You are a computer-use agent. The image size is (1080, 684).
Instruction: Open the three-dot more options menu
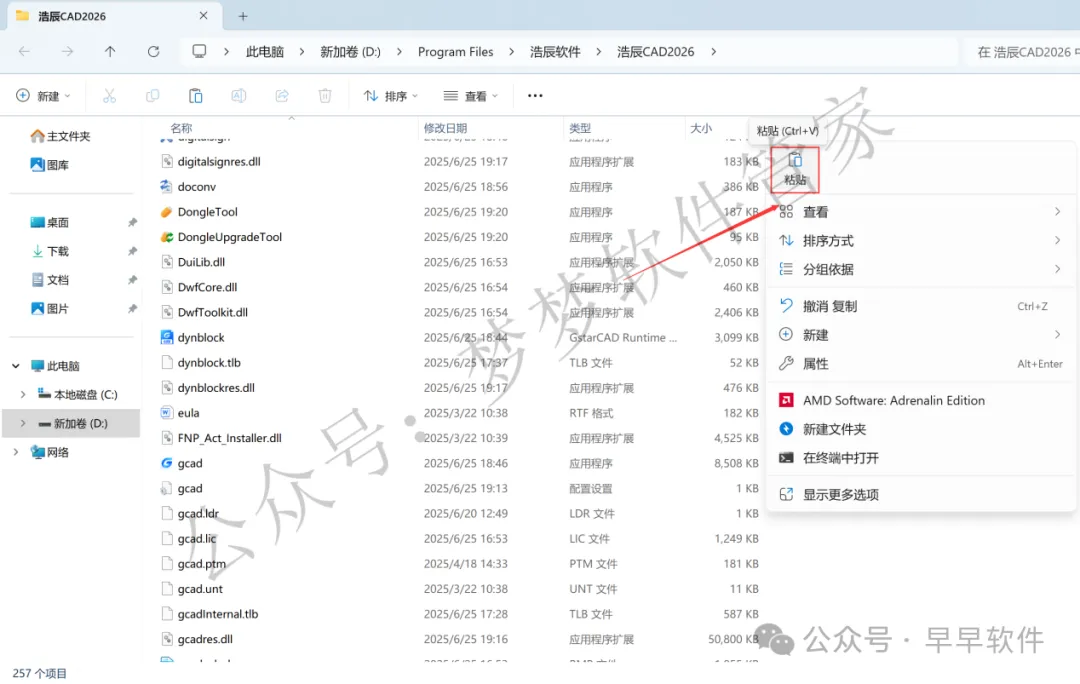[535, 96]
